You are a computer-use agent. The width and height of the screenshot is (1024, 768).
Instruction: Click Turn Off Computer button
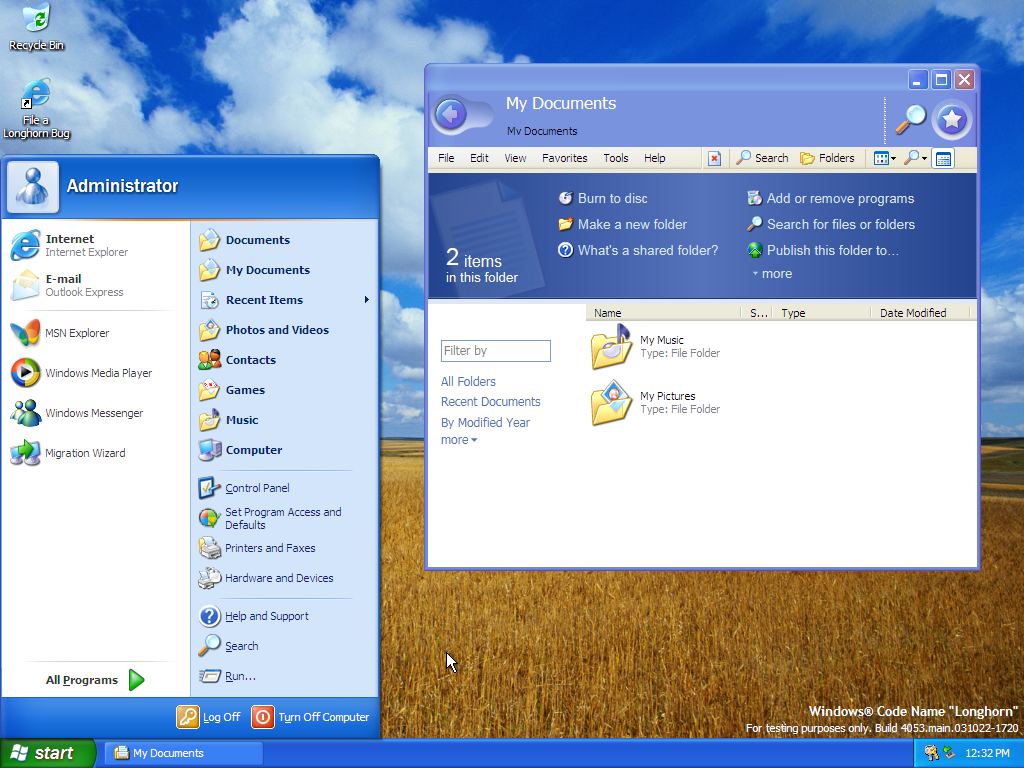[x=311, y=717]
